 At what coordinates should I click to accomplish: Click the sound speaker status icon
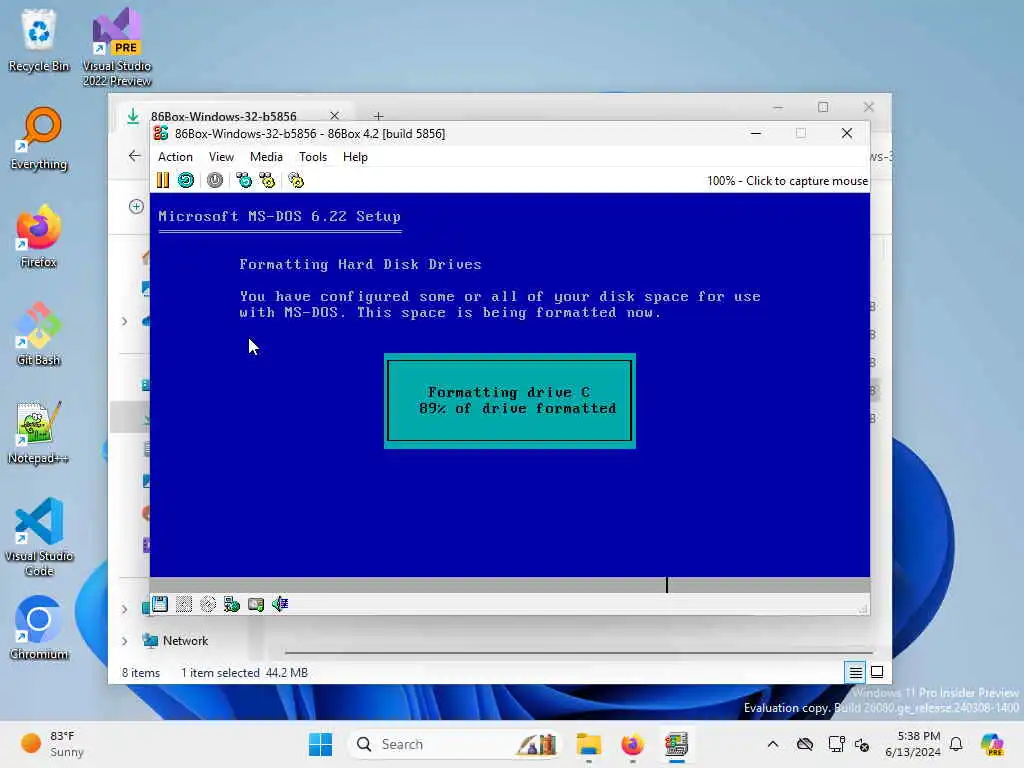(280, 604)
